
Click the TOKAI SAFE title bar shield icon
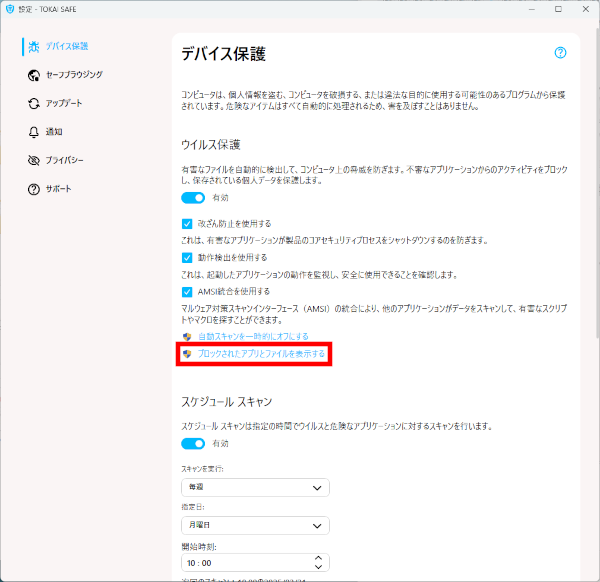tap(10, 9)
